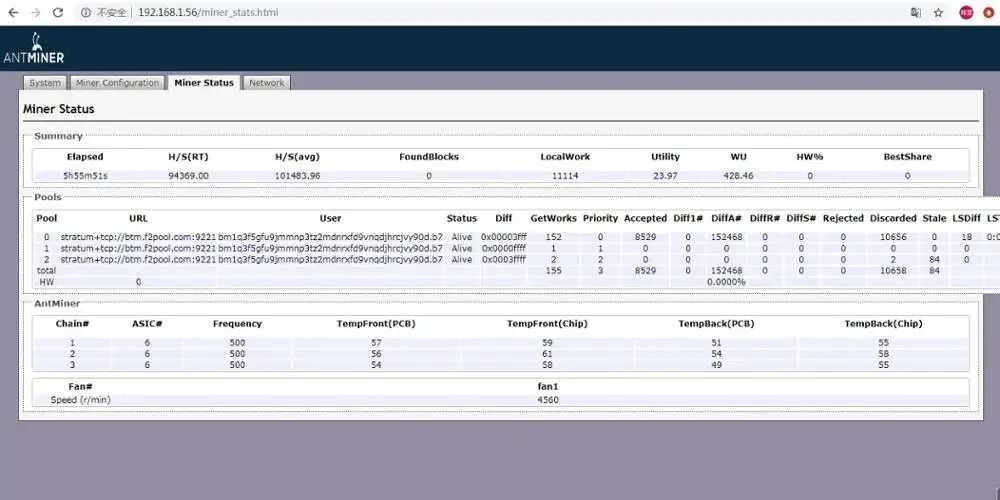Reload the miner stats page

pyautogui.click(x=58, y=13)
